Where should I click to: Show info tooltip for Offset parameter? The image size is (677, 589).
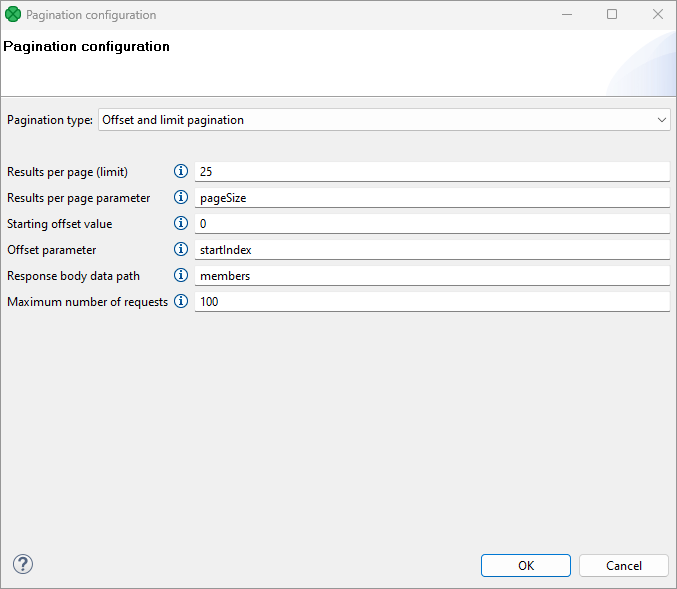[x=181, y=250]
